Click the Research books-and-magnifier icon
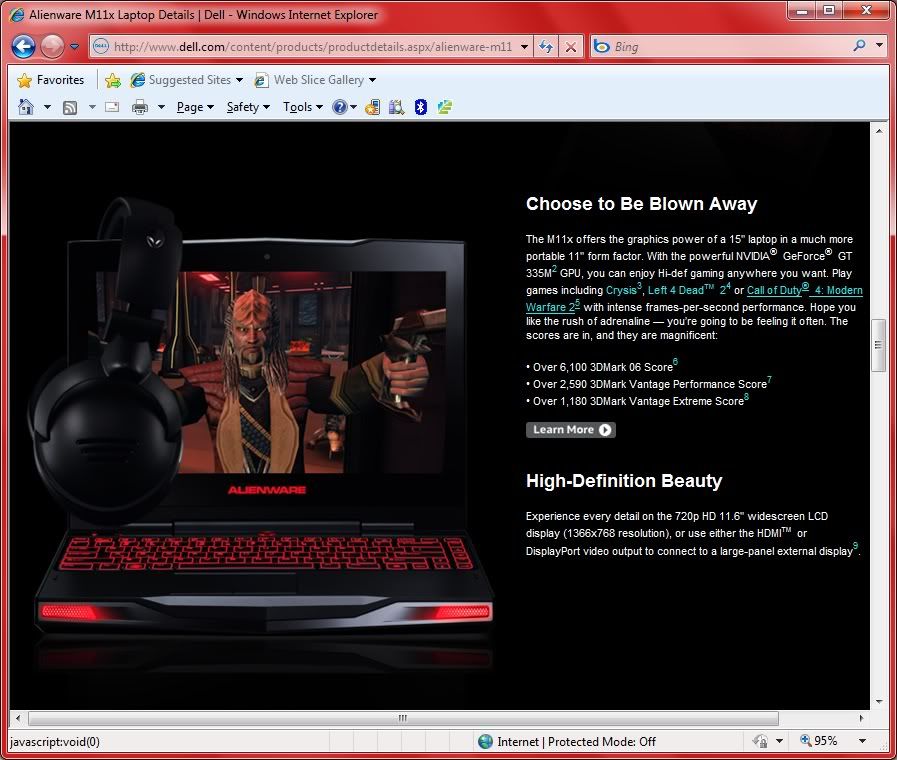This screenshot has width=897, height=760. point(396,107)
